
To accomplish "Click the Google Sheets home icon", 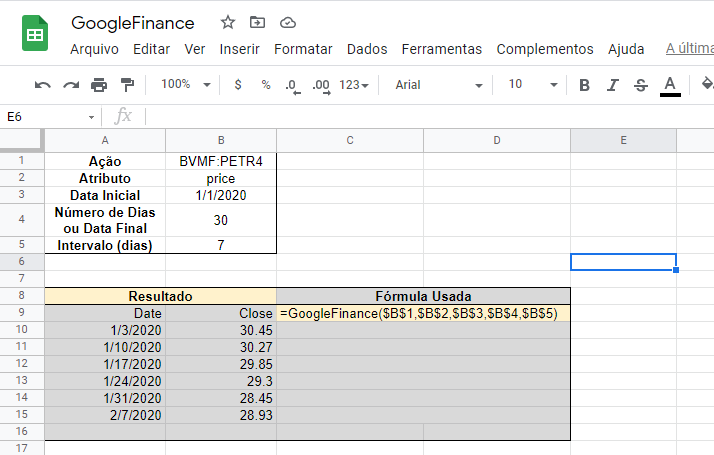I will (x=35, y=33).
